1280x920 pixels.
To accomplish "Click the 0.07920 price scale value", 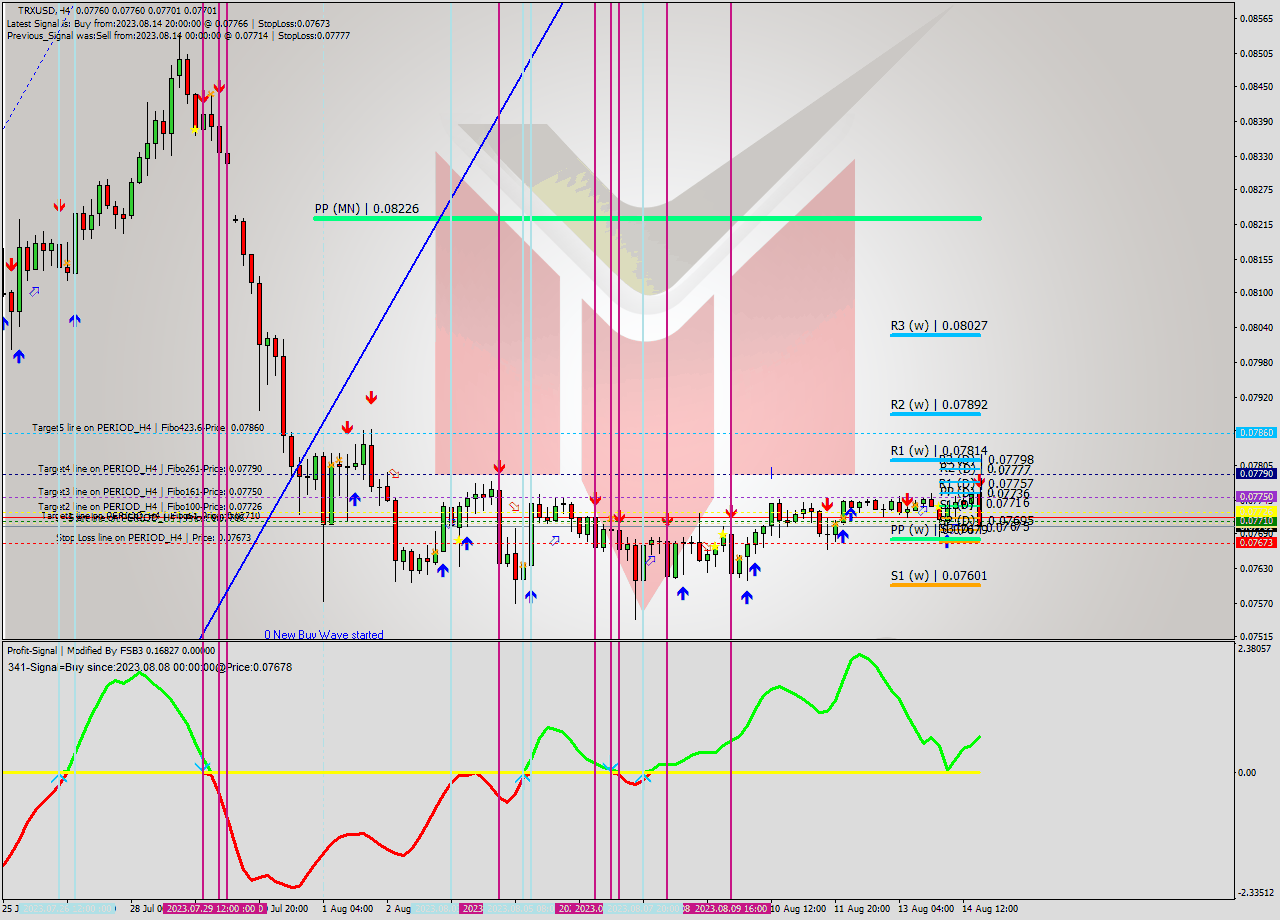I will [x=1256, y=398].
